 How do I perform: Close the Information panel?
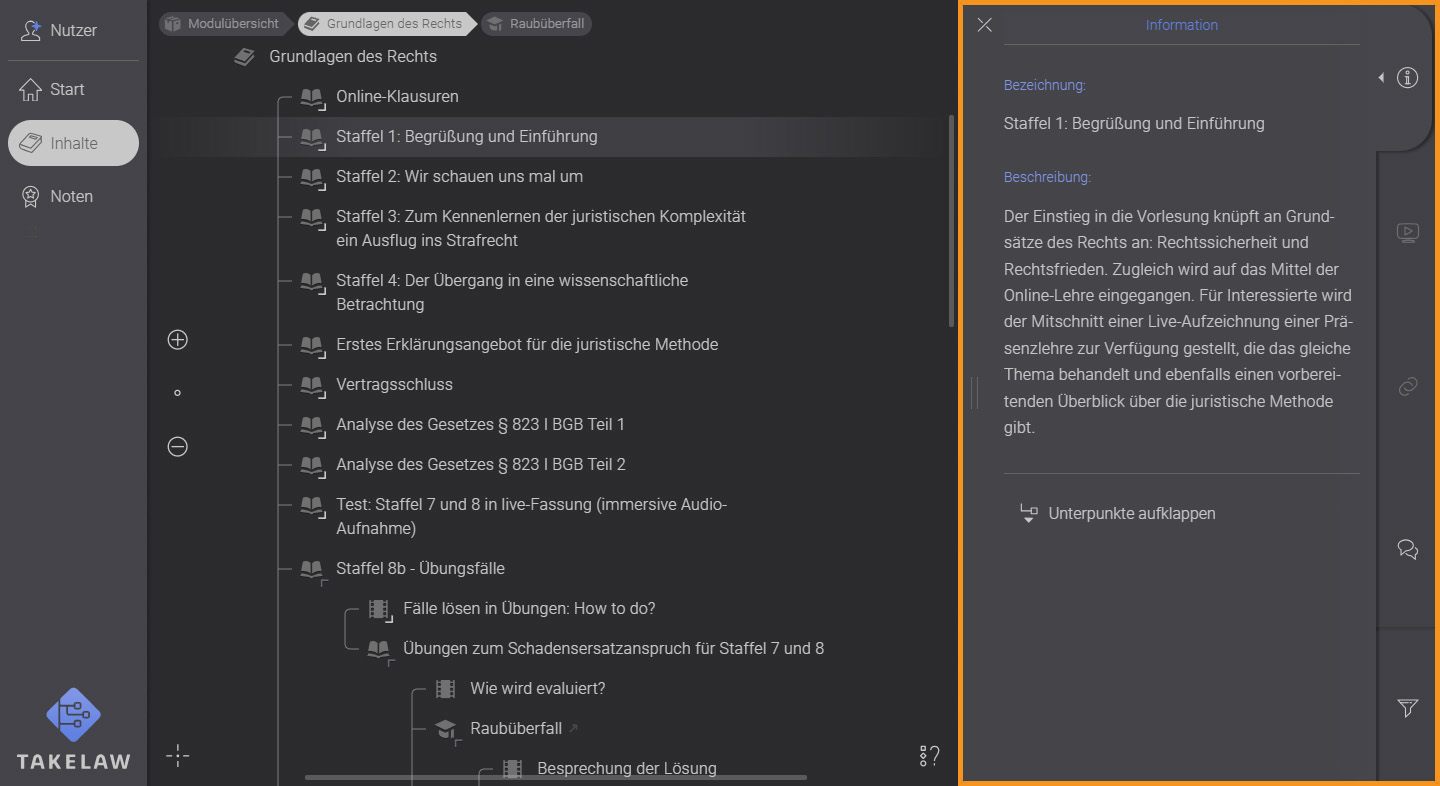pyautogui.click(x=984, y=24)
